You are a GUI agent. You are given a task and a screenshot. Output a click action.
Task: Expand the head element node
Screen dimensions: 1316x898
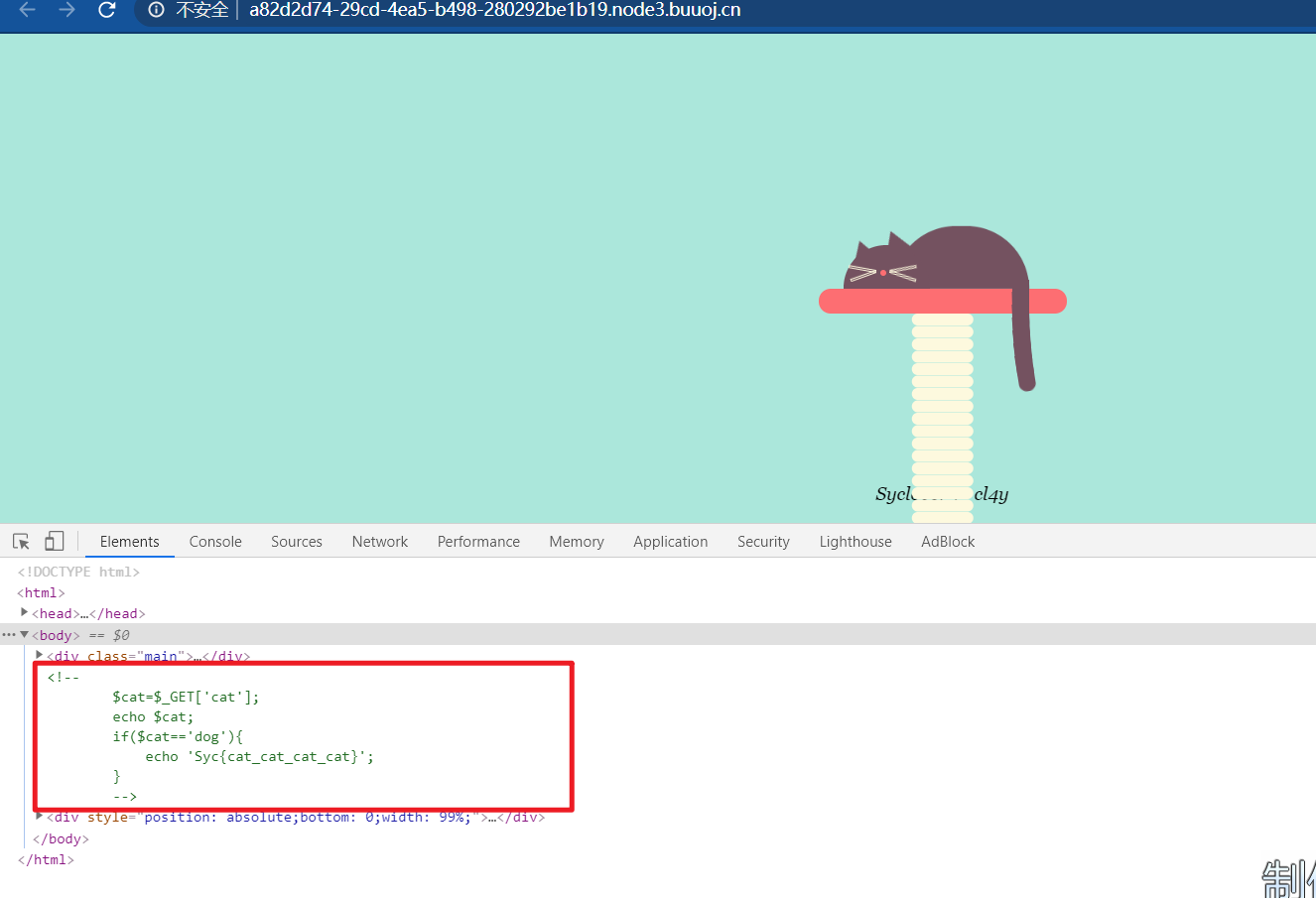(24, 613)
